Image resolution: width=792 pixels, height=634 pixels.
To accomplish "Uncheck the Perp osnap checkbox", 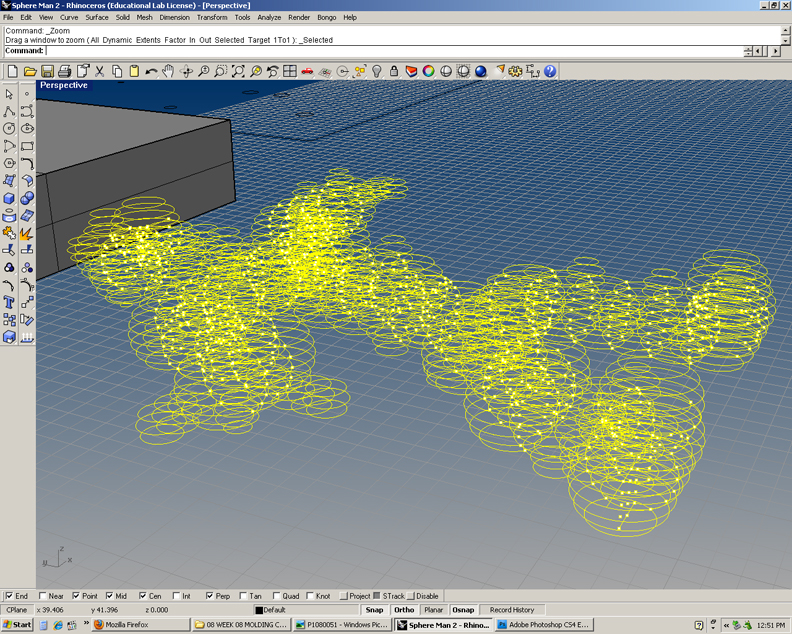I will click(210, 596).
